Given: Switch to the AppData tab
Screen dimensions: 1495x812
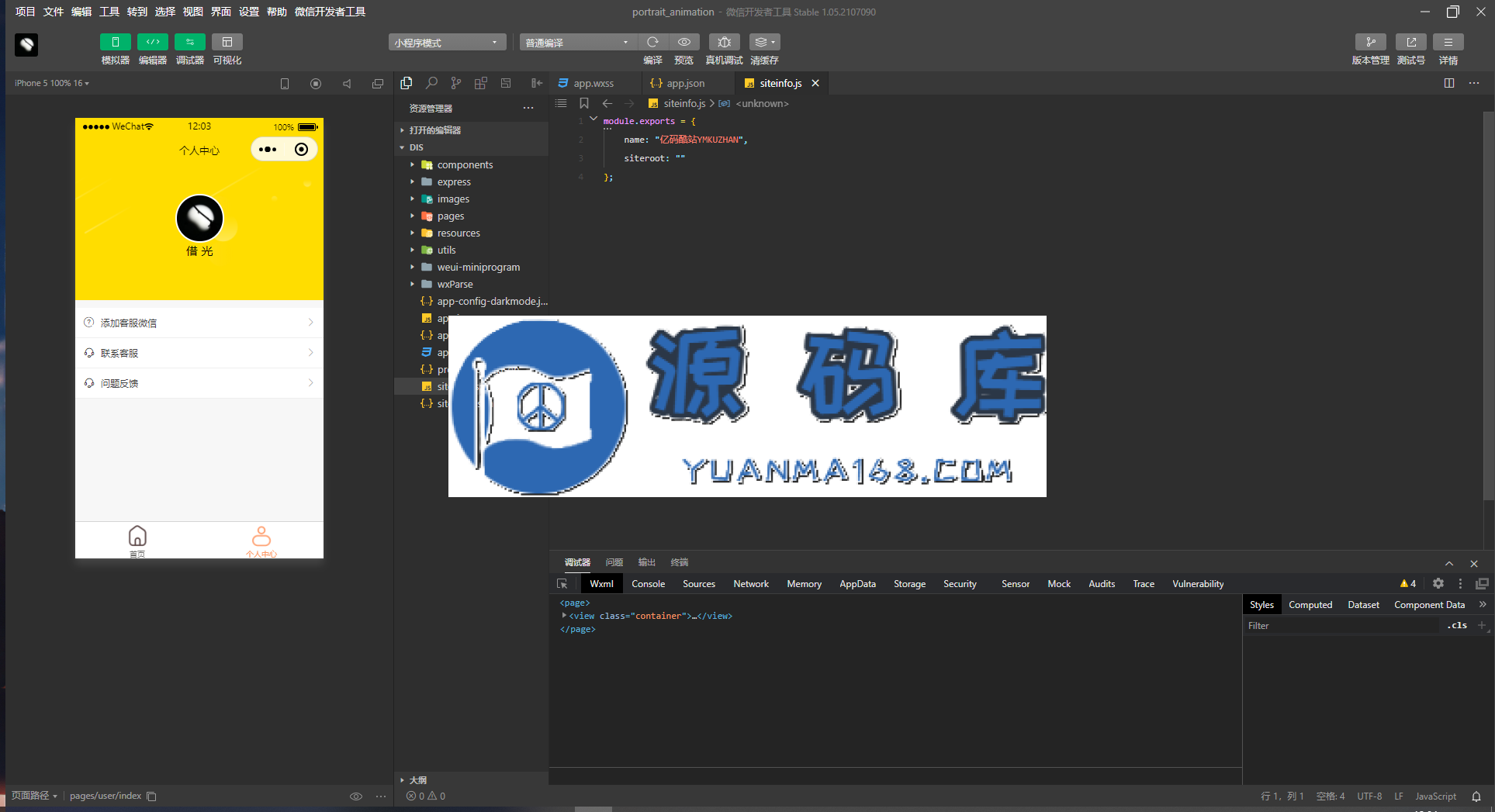Looking at the screenshot, I should [x=857, y=584].
